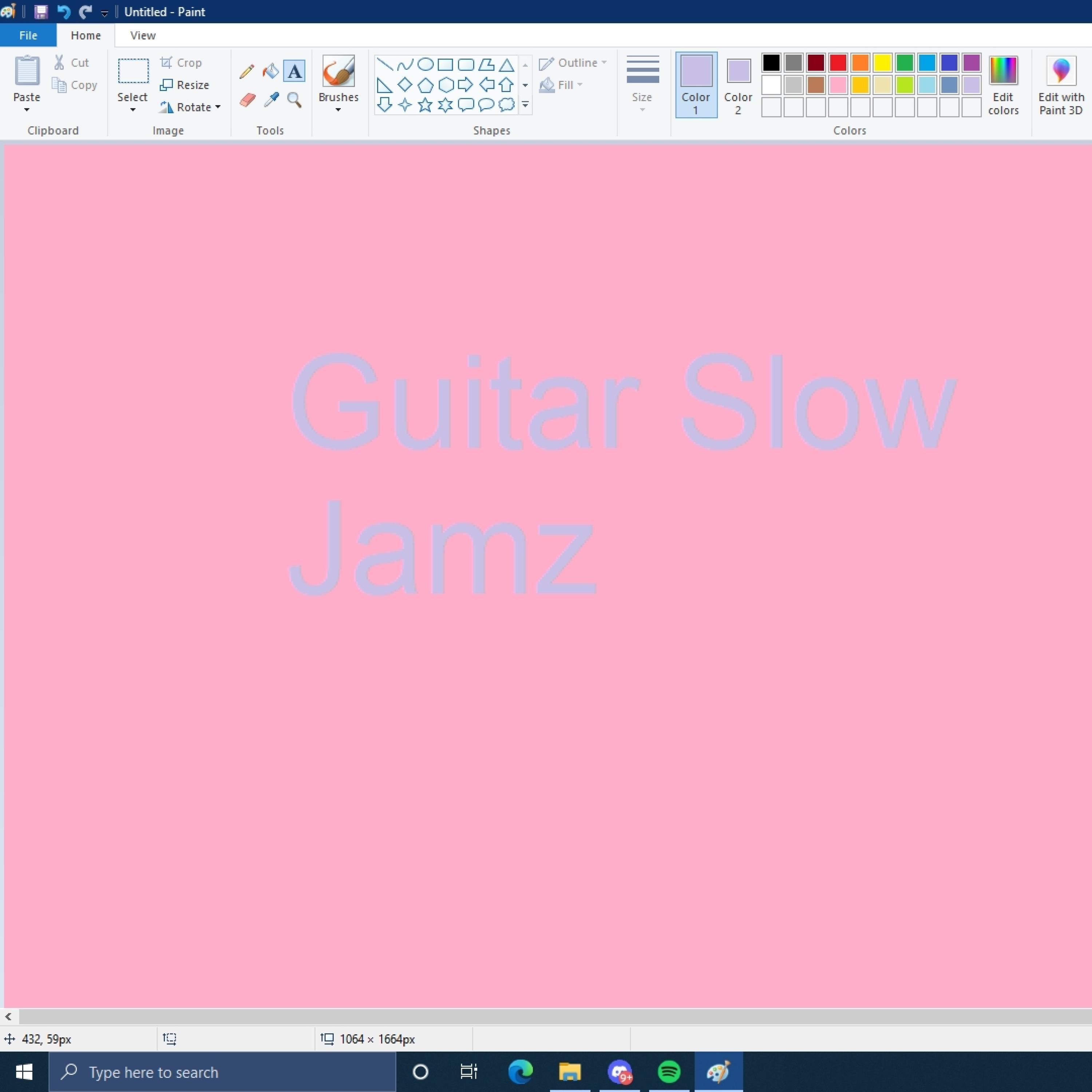Select the Eraser tool

pyautogui.click(x=247, y=100)
